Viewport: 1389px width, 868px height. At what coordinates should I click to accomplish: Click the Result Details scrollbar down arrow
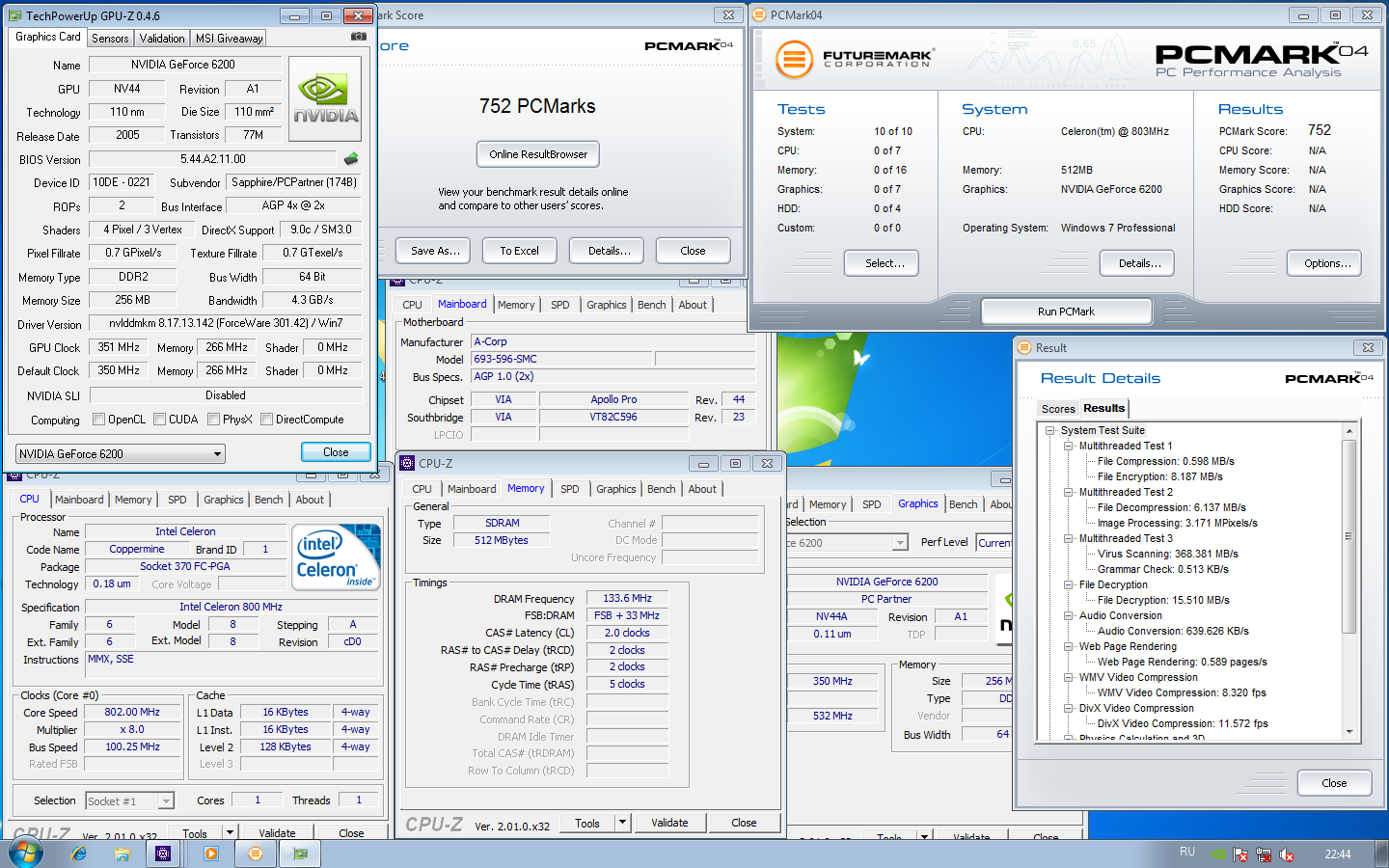click(x=1349, y=732)
